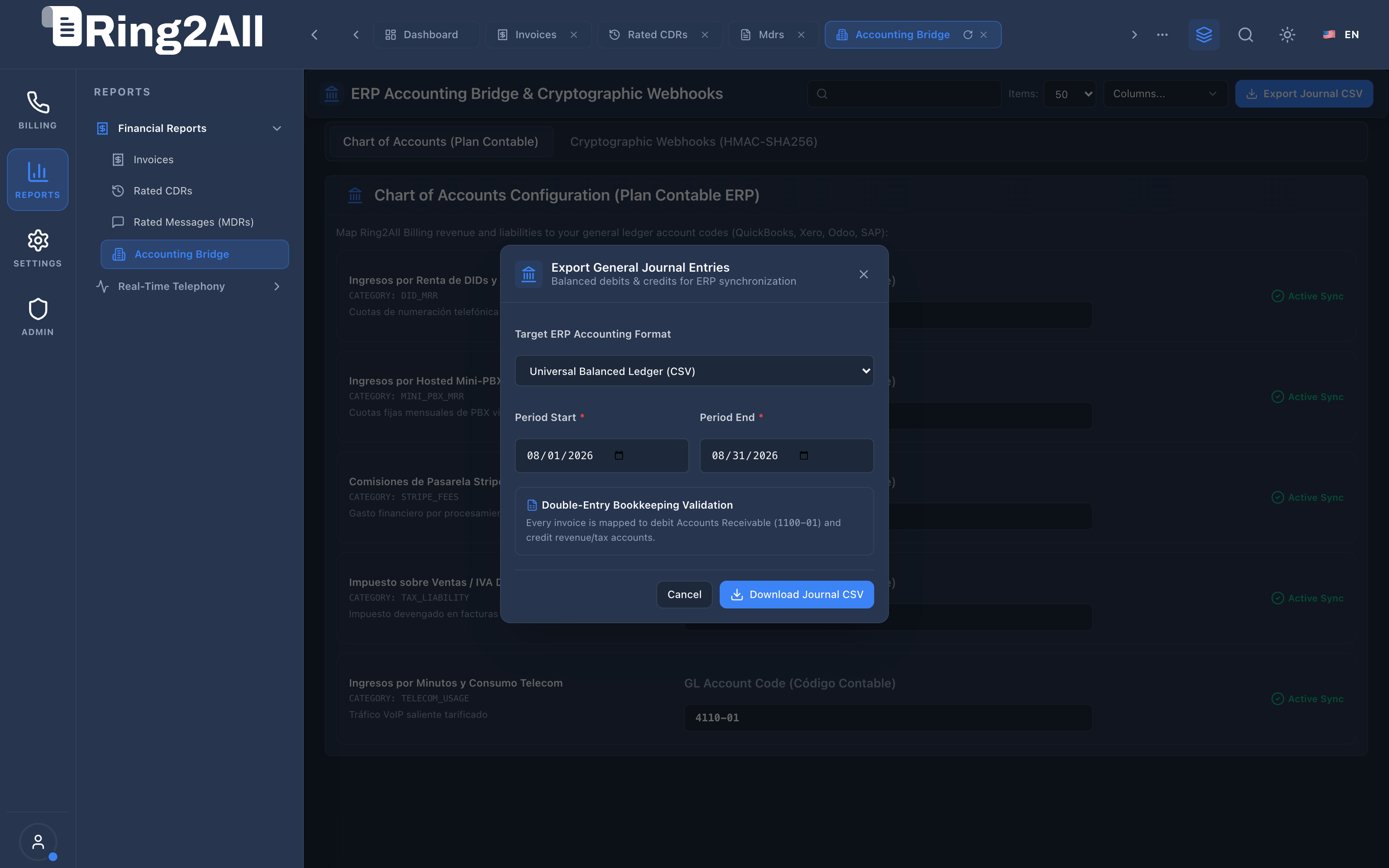1389x868 pixels.
Task: Open the user profile avatar
Action: [38, 842]
